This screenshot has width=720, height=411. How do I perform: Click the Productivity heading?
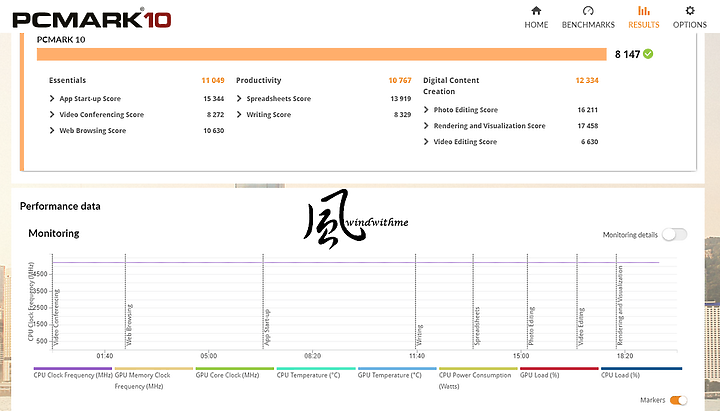pos(259,80)
